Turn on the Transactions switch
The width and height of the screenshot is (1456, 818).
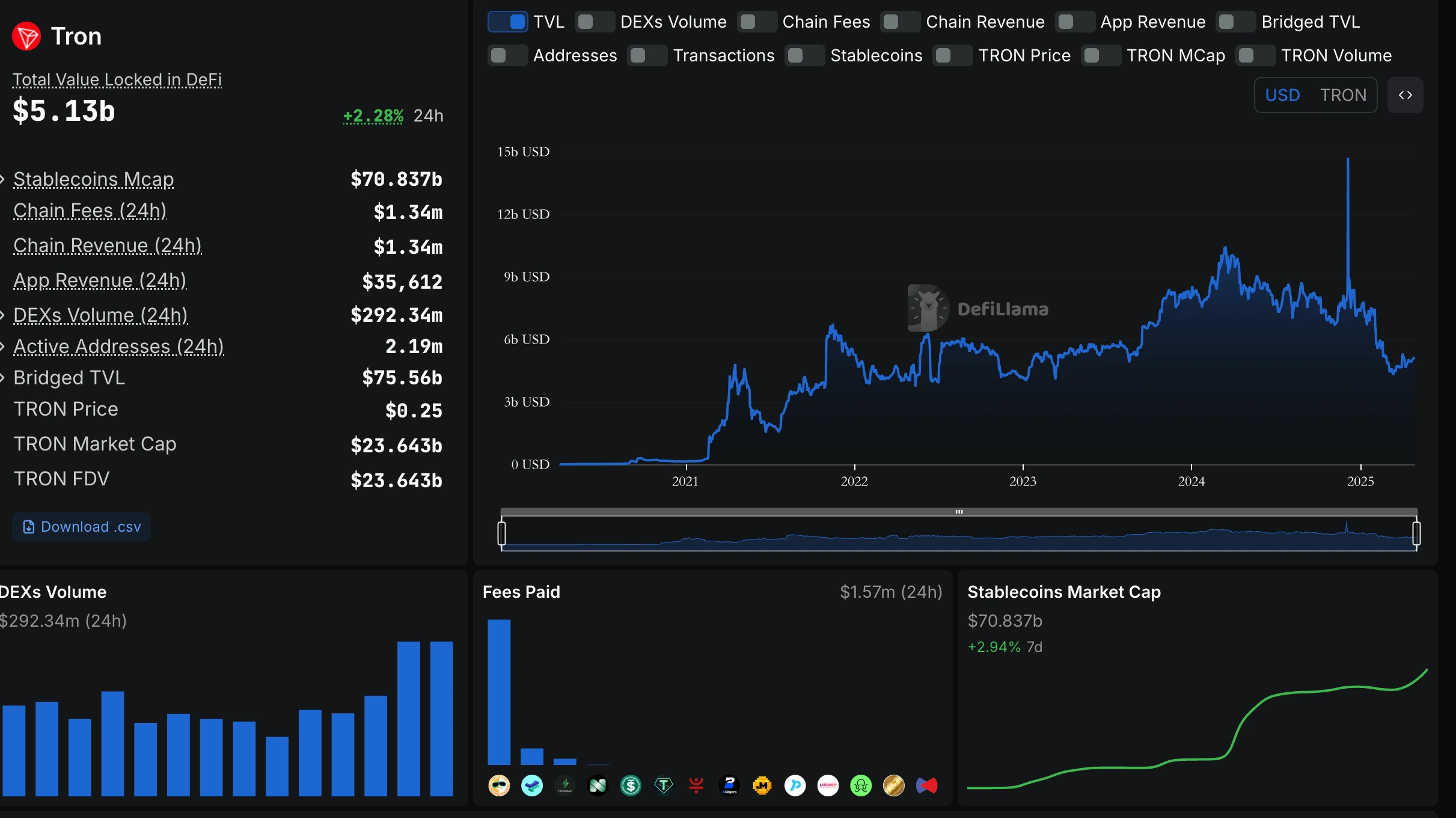tap(647, 55)
